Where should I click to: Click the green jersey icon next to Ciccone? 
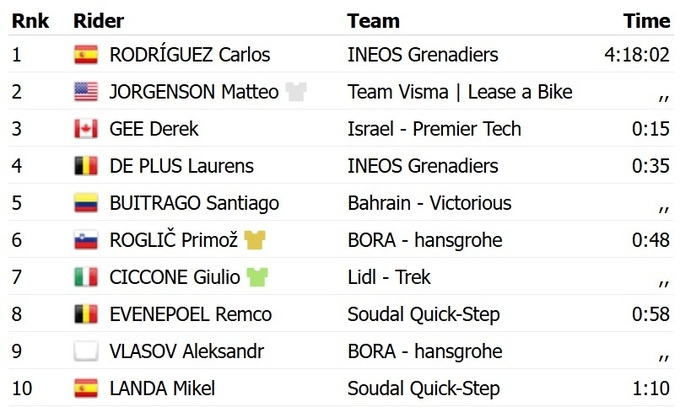coord(258,277)
